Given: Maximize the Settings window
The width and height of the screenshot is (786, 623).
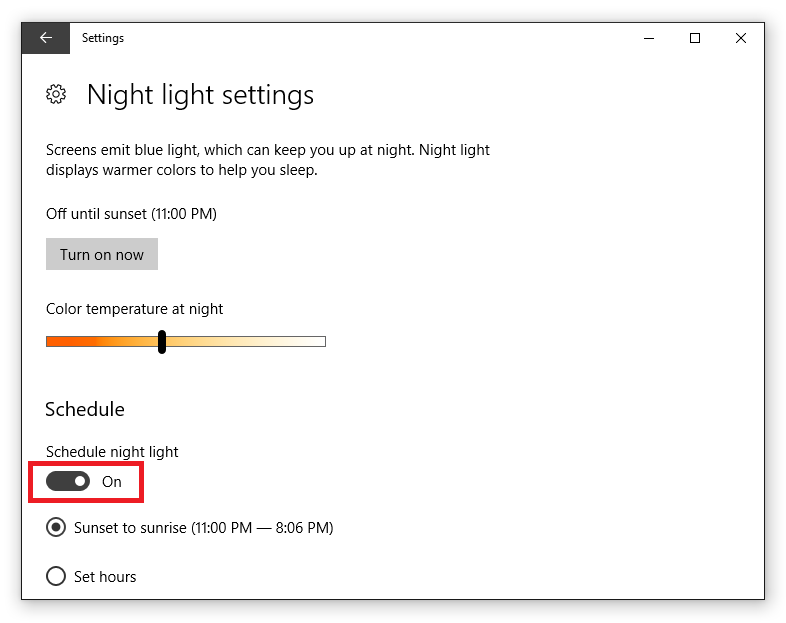Looking at the screenshot, I should tap(695, 38).
